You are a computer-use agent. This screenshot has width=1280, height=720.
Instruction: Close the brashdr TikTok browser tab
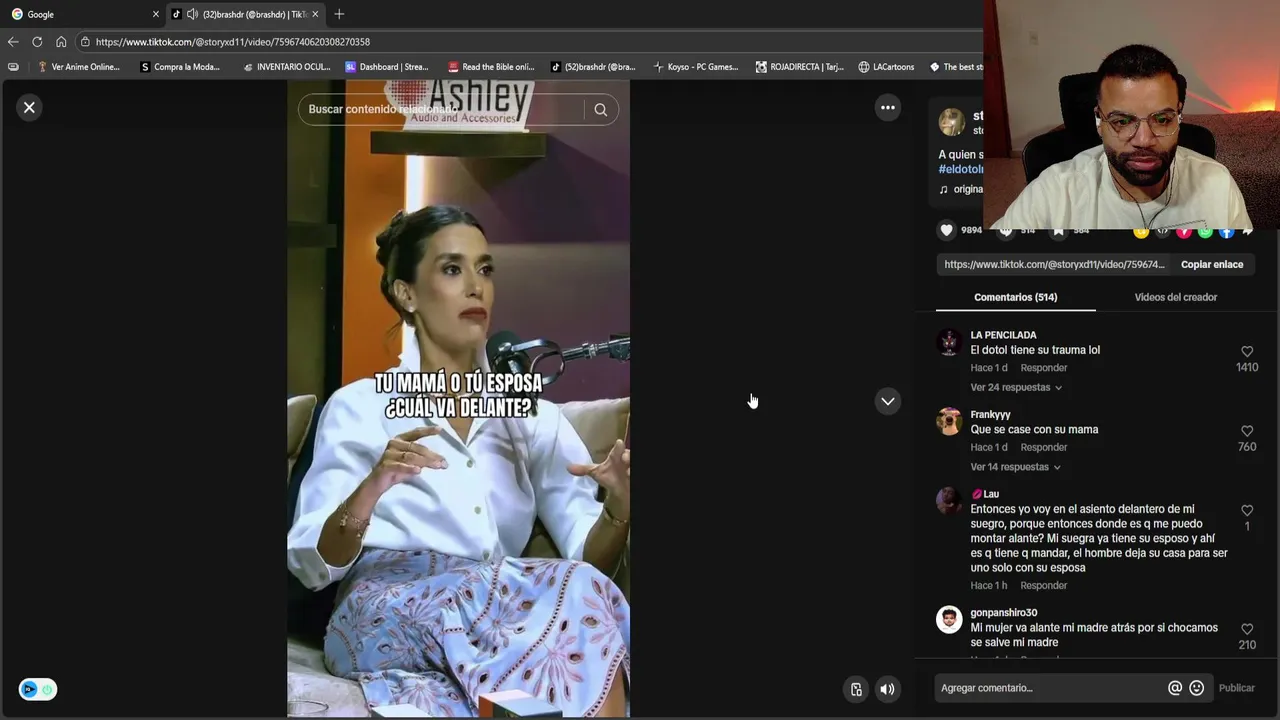tap(315, 14)
